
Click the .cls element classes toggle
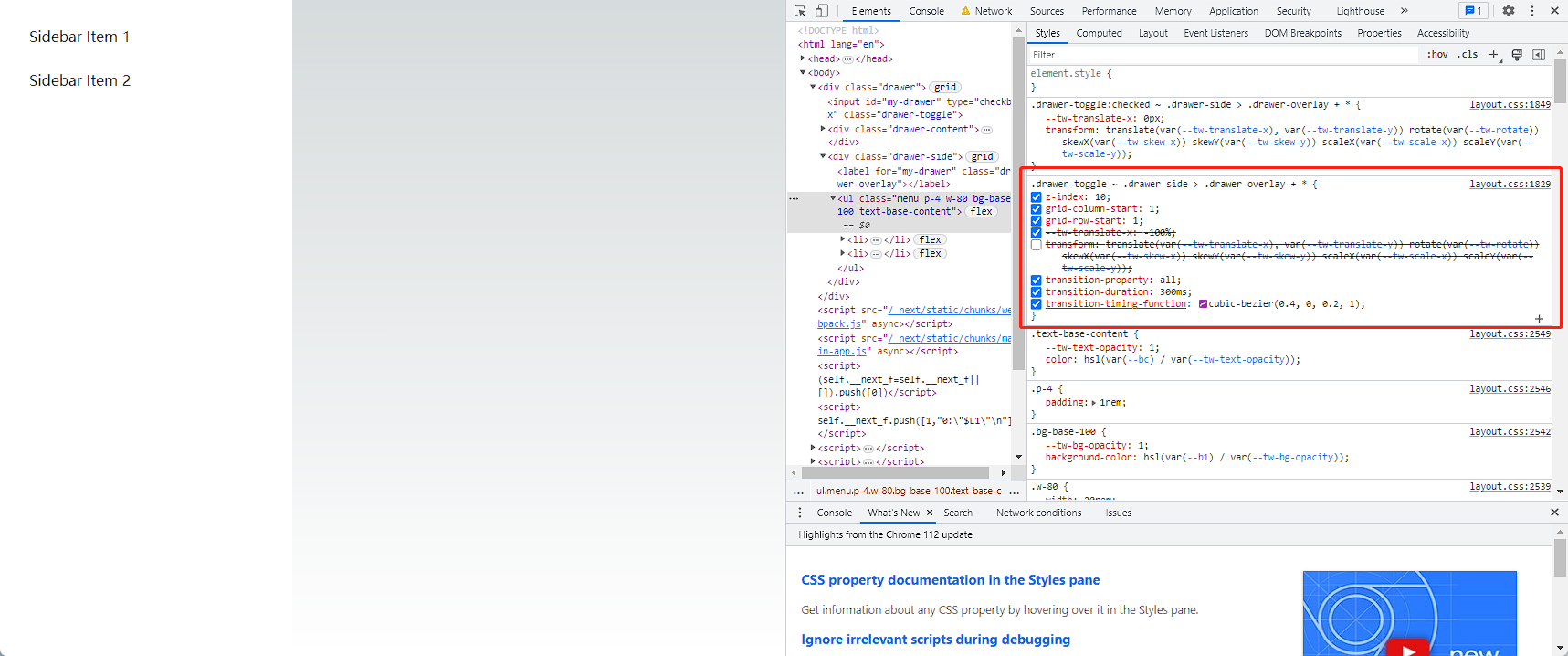(x=1468, y=55)
